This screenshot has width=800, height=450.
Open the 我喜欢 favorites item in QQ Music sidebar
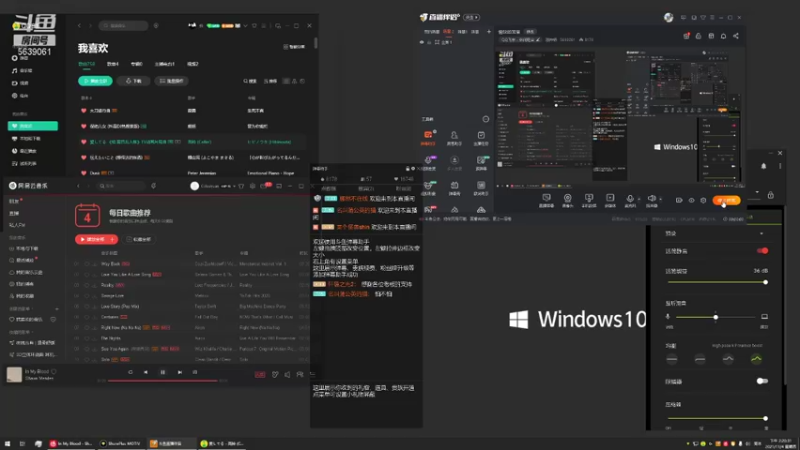tap(33, 126)
